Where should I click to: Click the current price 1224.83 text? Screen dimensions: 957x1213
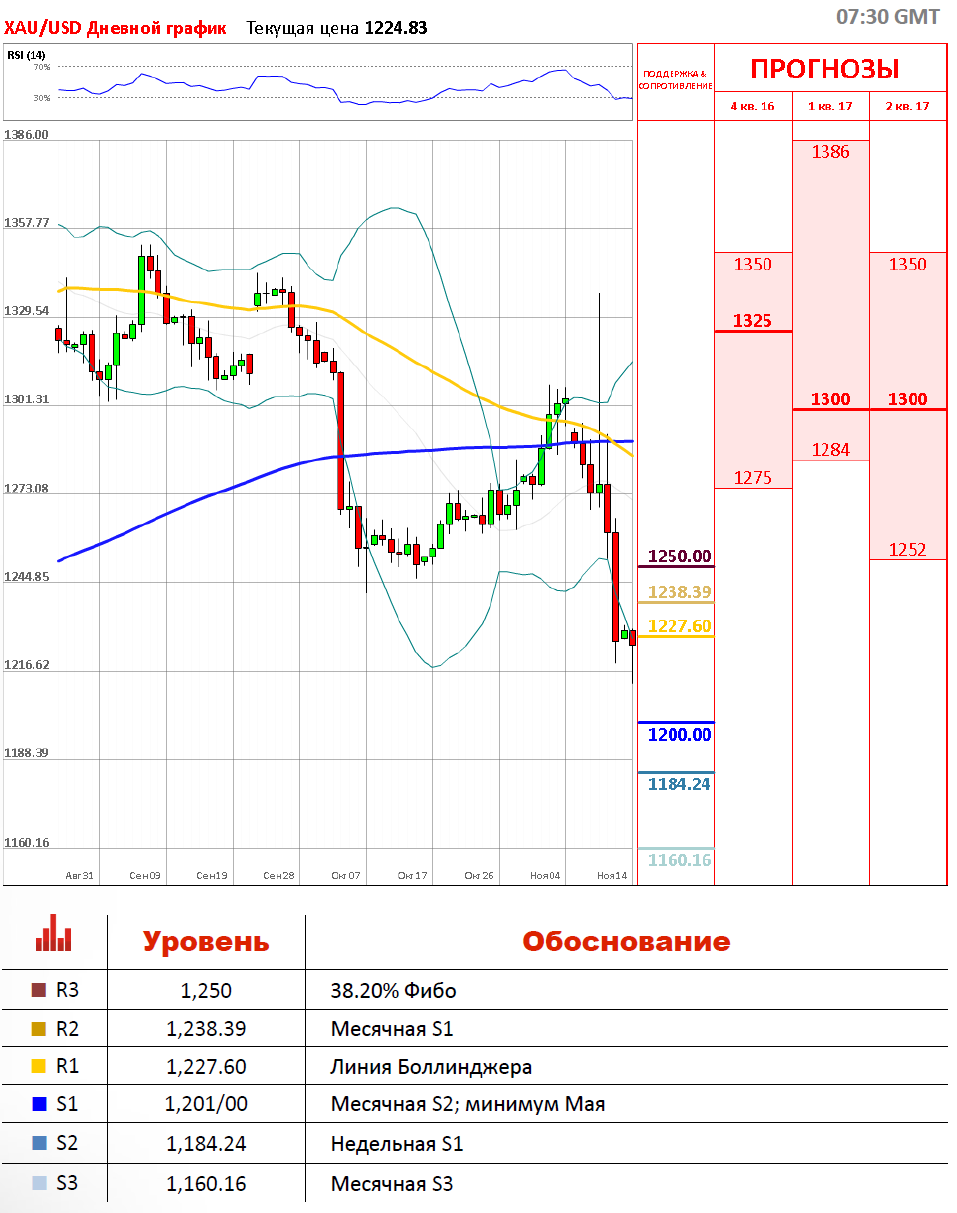click(x=395, y=28)
